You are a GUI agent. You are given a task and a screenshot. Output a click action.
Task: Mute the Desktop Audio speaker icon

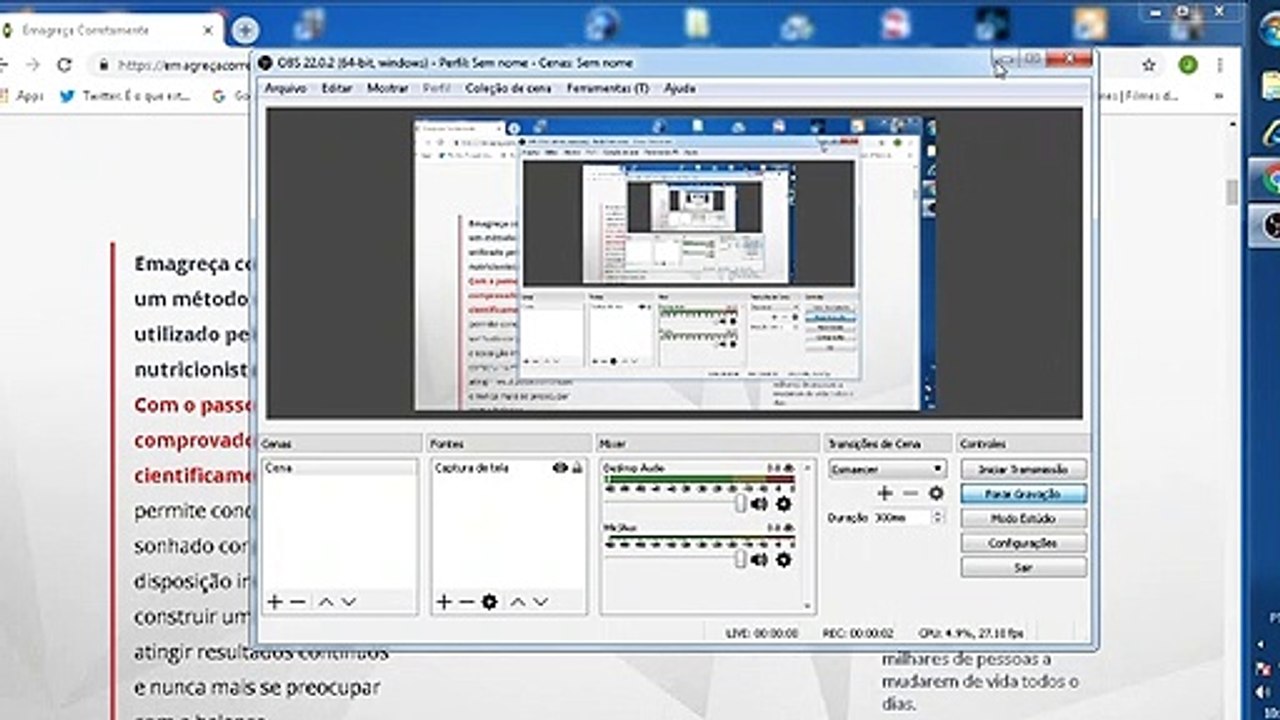759,504
